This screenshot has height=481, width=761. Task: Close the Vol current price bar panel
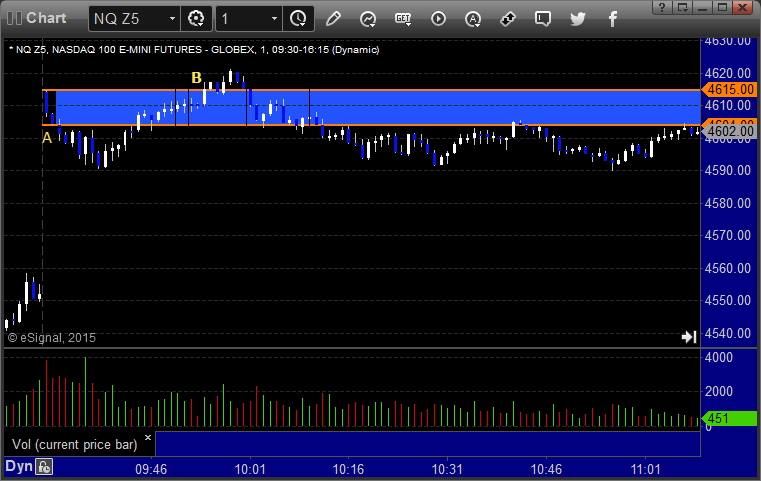pos(148,437)
